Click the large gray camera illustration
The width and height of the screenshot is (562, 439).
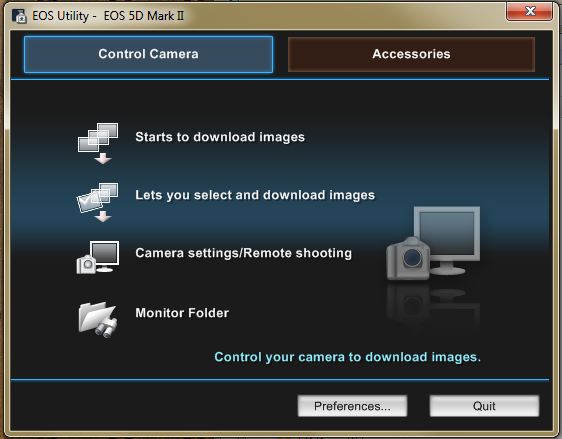(x=408, y=258)
